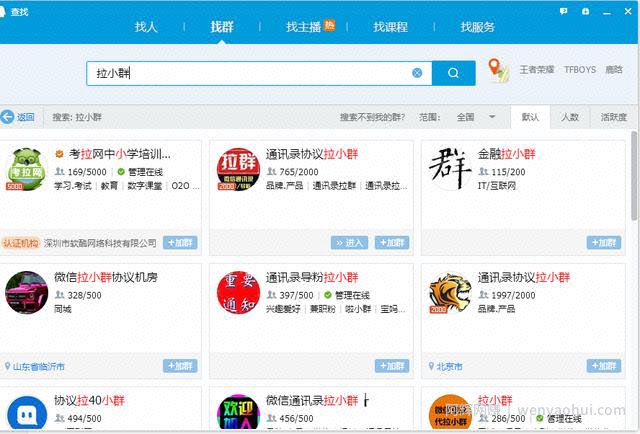
Task: Open the blue chat-face group avatar
Action: click(27, 414)
